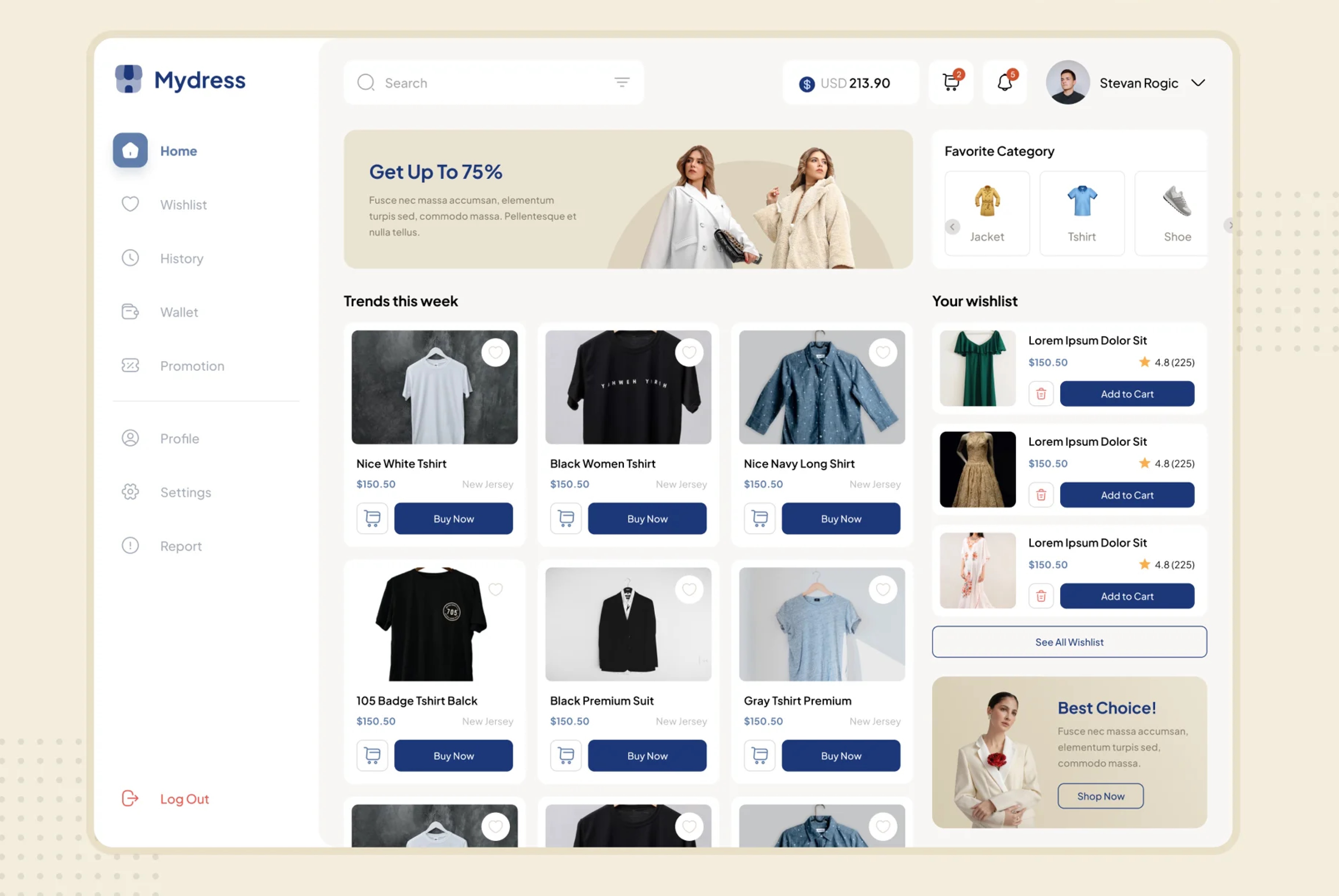1339x896 pixels.
Task: Show next favorite categories arrow
Action: (x=1229, y=226)
